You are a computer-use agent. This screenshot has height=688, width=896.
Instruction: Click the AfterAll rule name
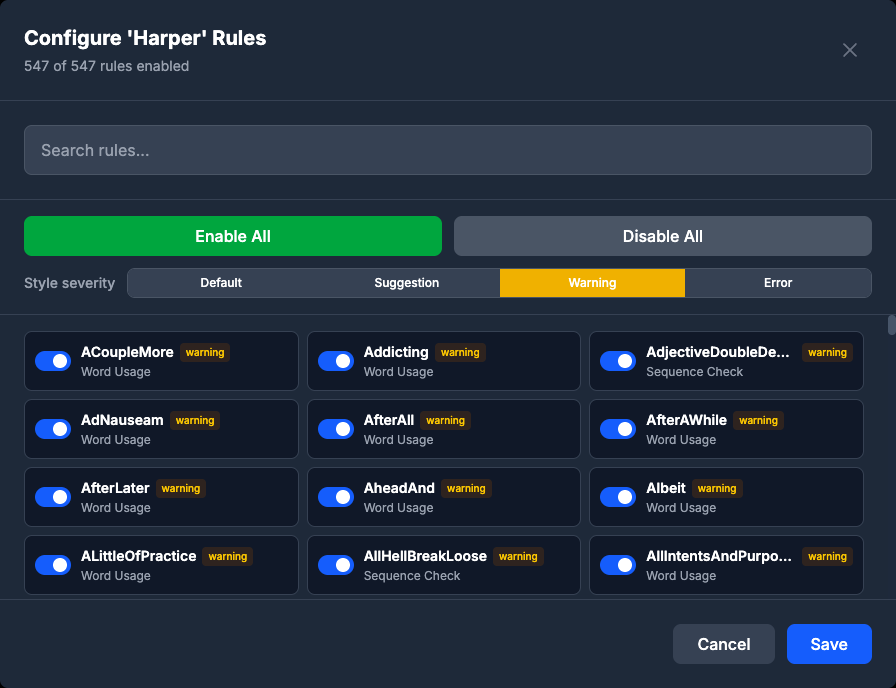click(389, 420)
